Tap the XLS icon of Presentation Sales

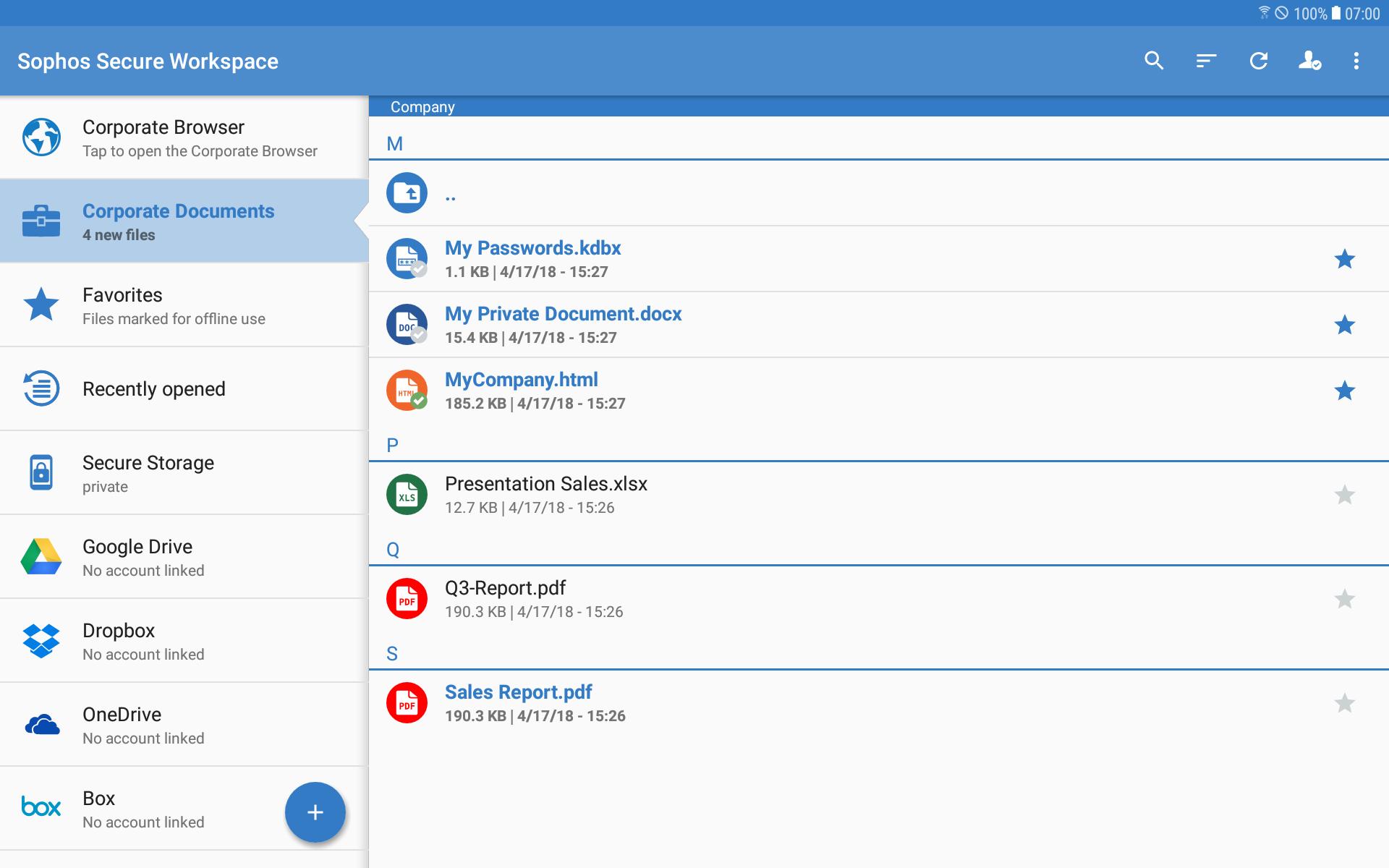pos(407,495)
